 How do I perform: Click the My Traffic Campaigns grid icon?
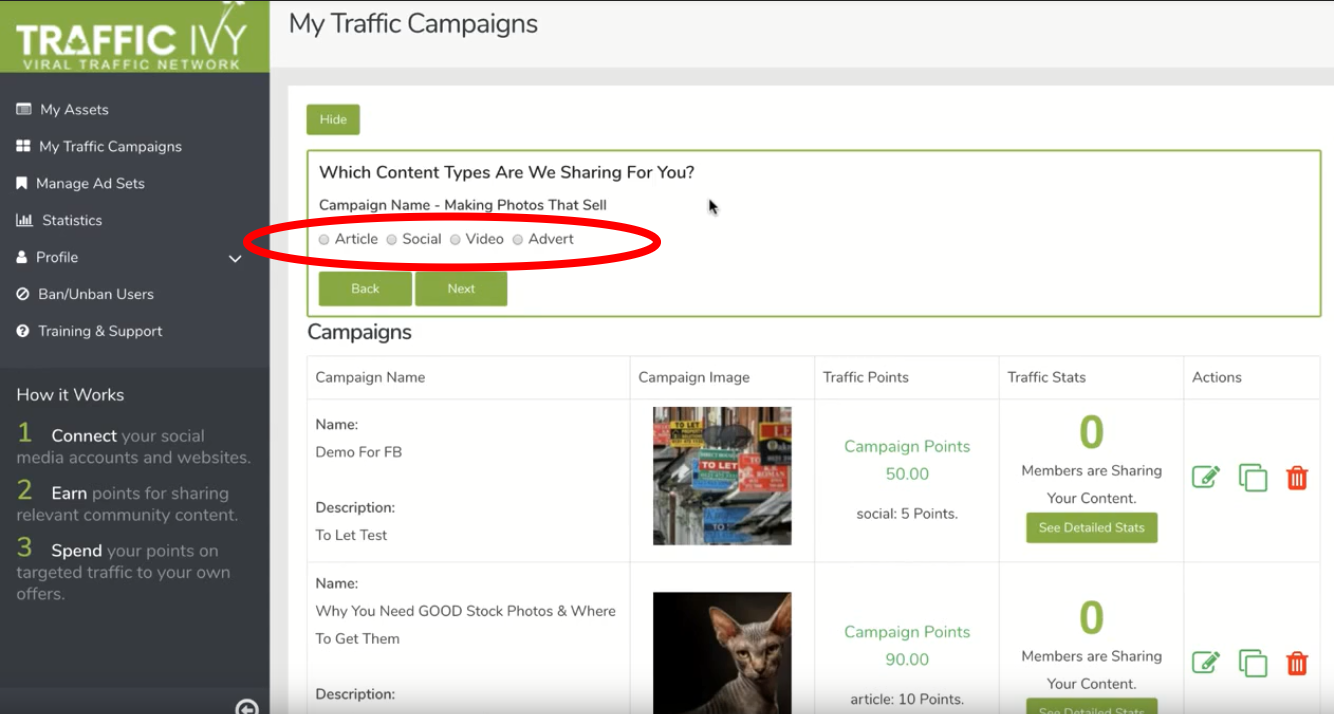[23, 146]
